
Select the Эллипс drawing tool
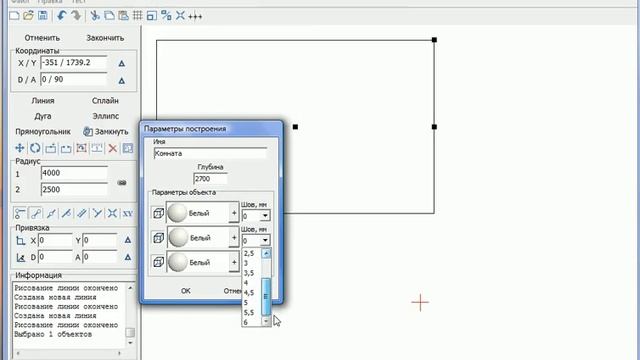click(105, 116)
